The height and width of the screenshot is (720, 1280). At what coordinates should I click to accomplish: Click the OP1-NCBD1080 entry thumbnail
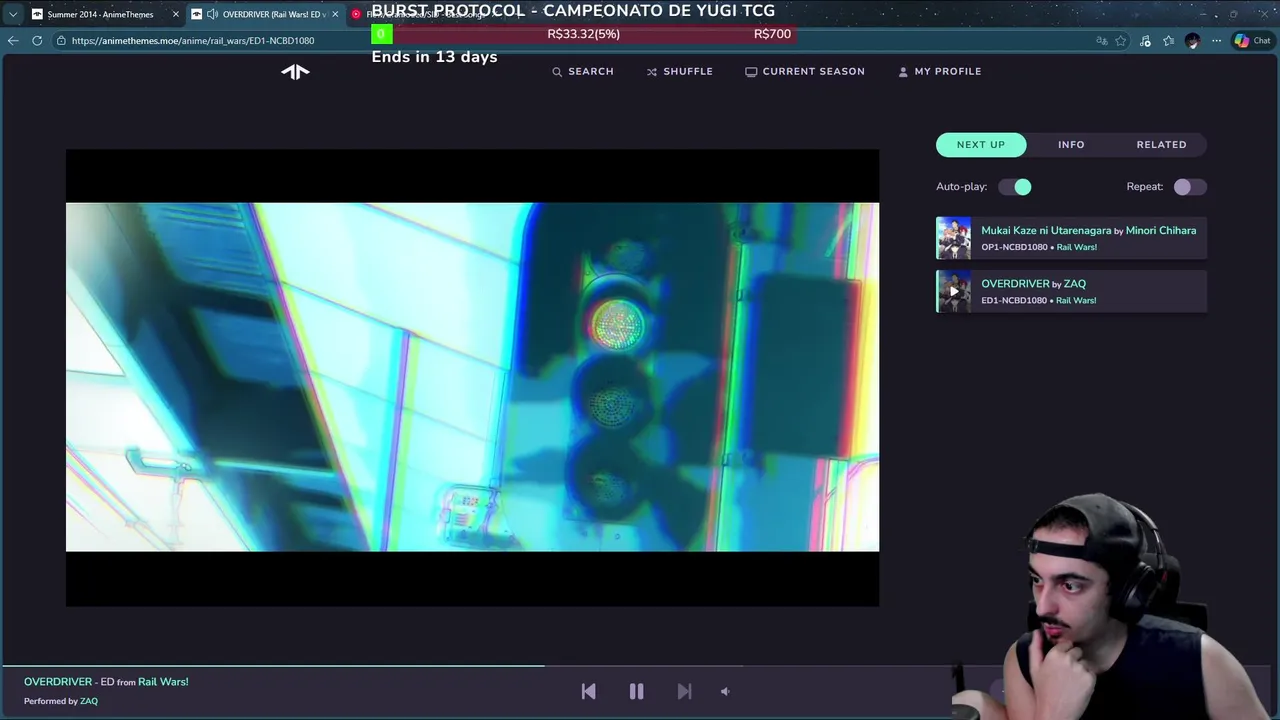tap(953, 239)
